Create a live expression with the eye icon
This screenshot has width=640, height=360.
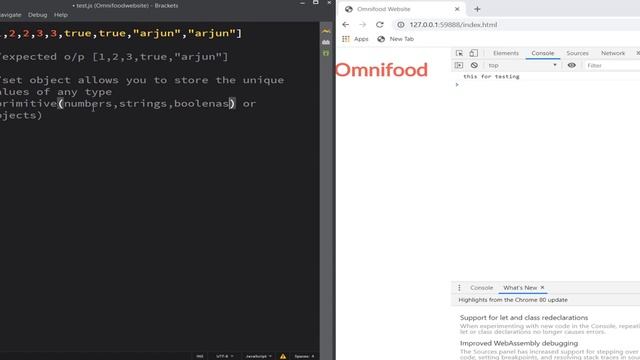(571, 65)
